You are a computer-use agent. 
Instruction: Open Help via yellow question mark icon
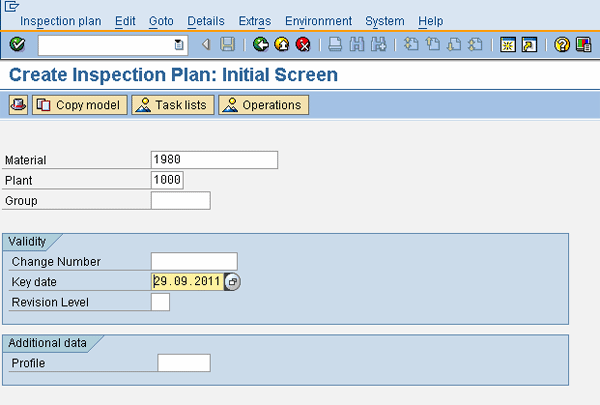tap(562, 44)
